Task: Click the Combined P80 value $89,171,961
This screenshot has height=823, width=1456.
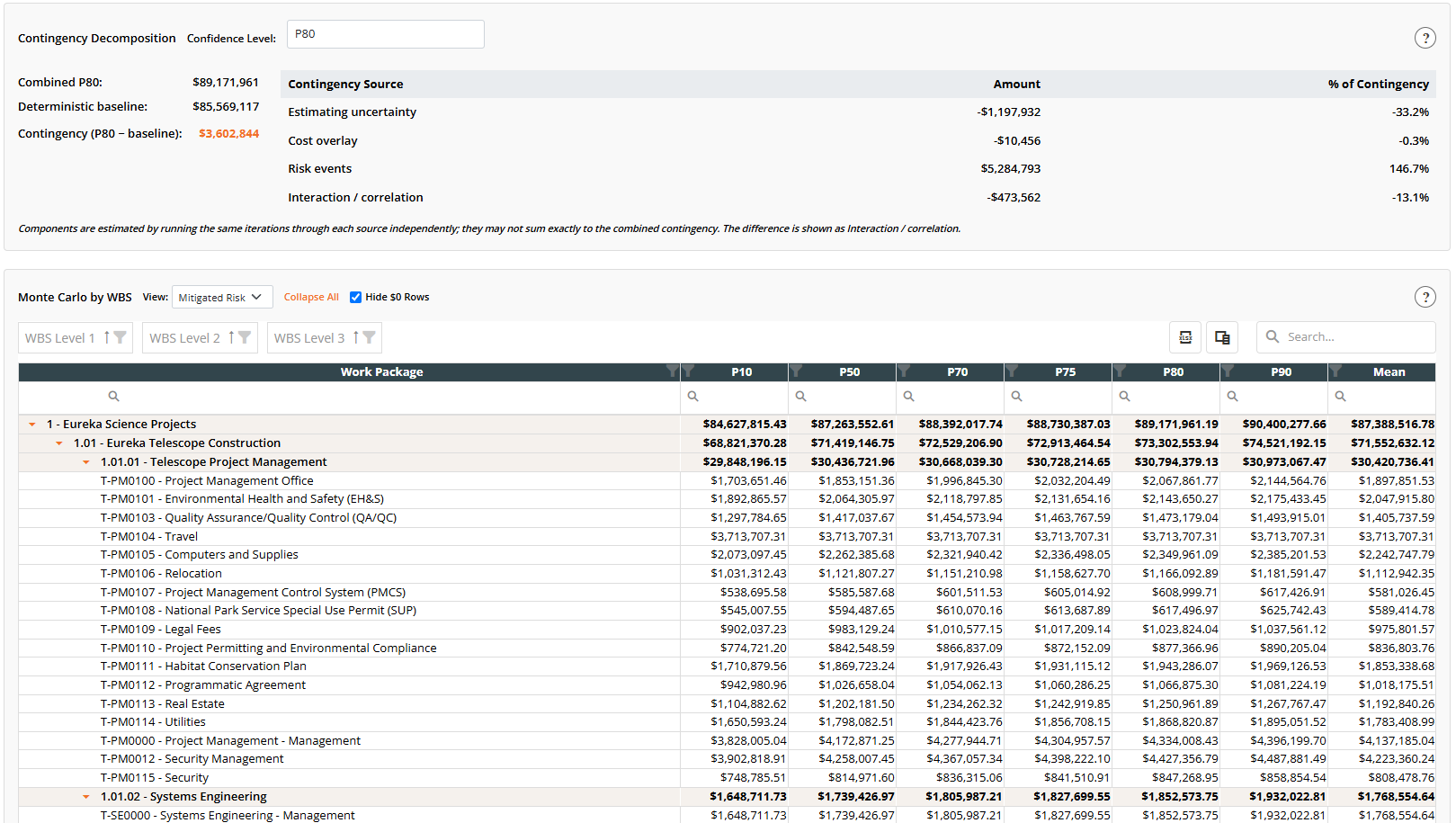Action: [x=226, y=83]
